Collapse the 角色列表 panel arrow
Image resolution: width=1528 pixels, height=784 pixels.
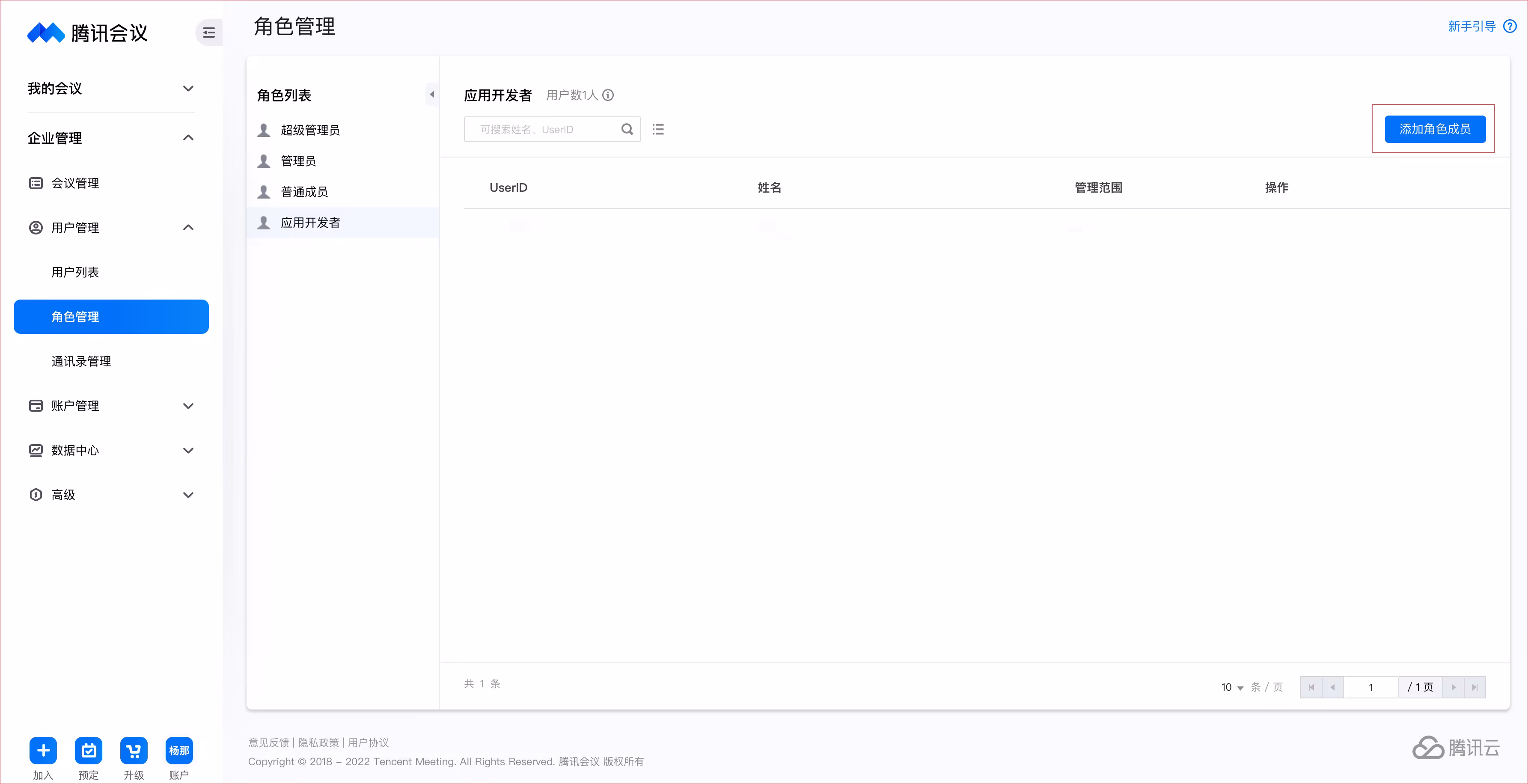point(432,94)
